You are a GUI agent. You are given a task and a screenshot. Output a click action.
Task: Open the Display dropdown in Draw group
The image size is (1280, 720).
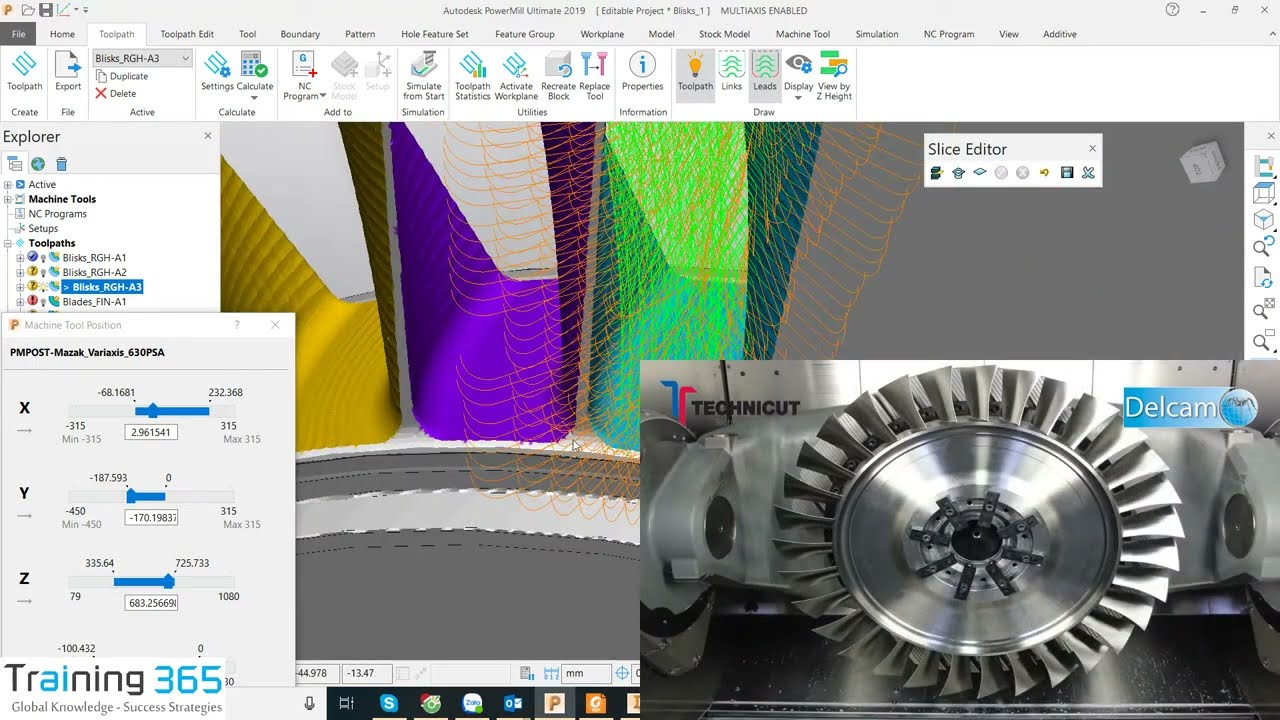pyautogui.click(x=798, y=98)
